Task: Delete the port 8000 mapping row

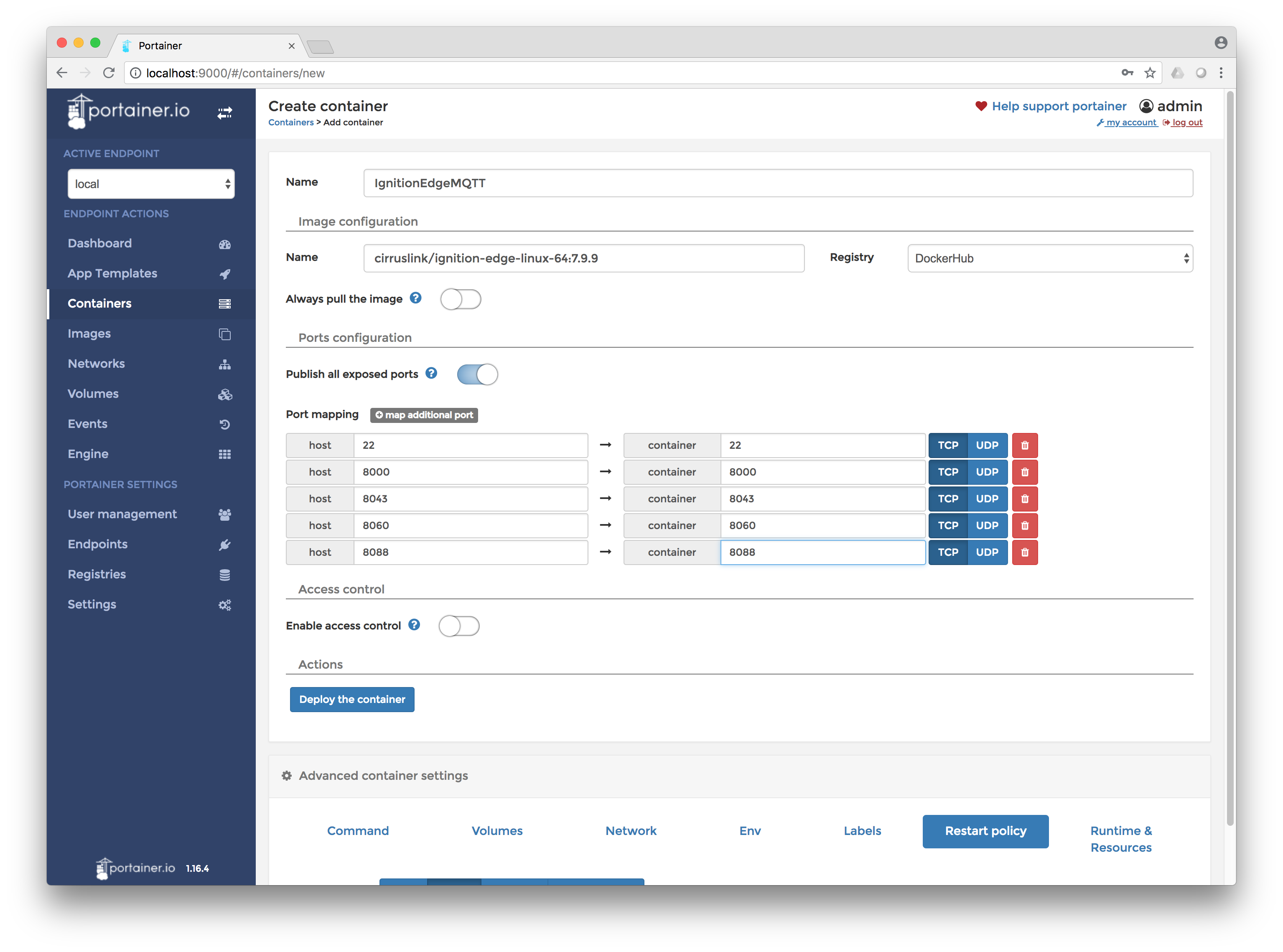Action: pyautogui.click(x=1025, y=472)
